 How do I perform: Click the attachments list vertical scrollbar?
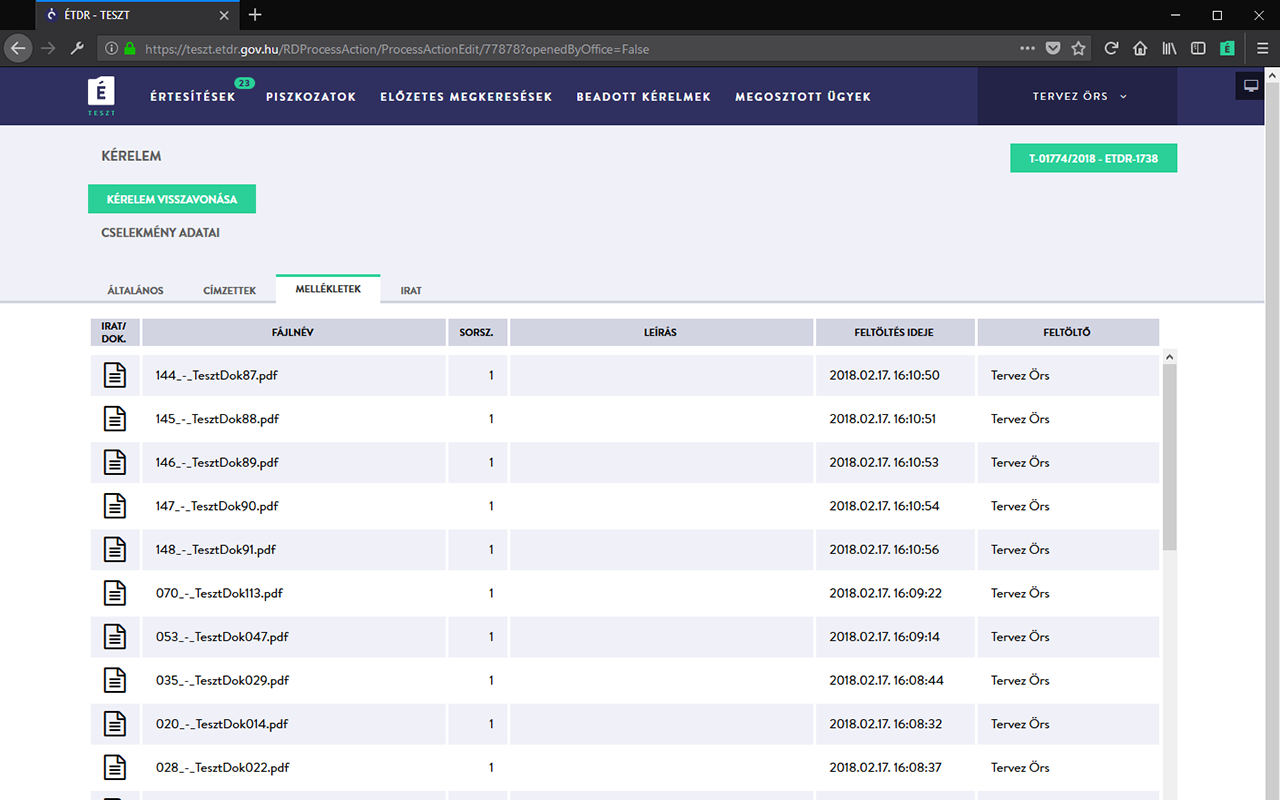(x=1169, y=455)
